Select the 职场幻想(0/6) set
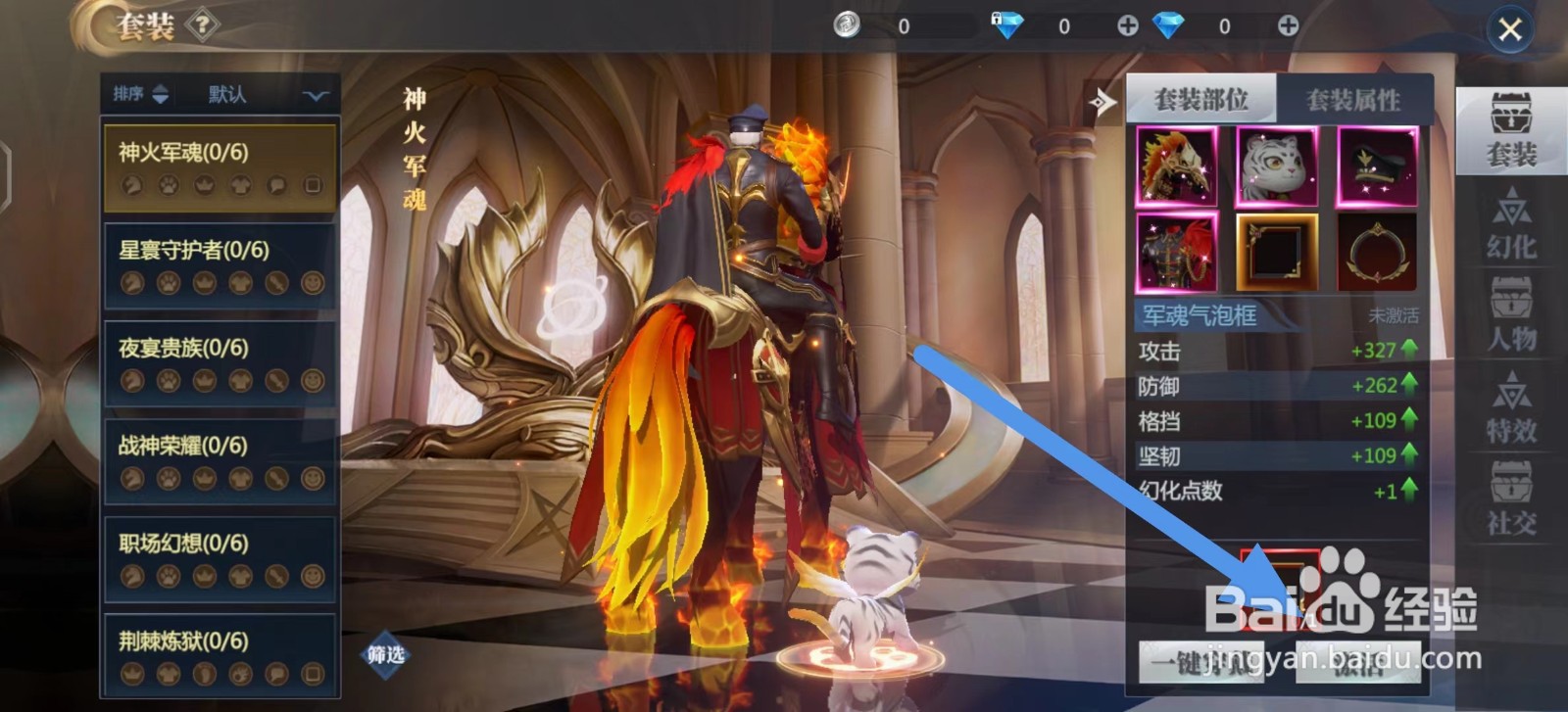The height and width of the screenshot is (712, 1568). (x=220, y=559)
